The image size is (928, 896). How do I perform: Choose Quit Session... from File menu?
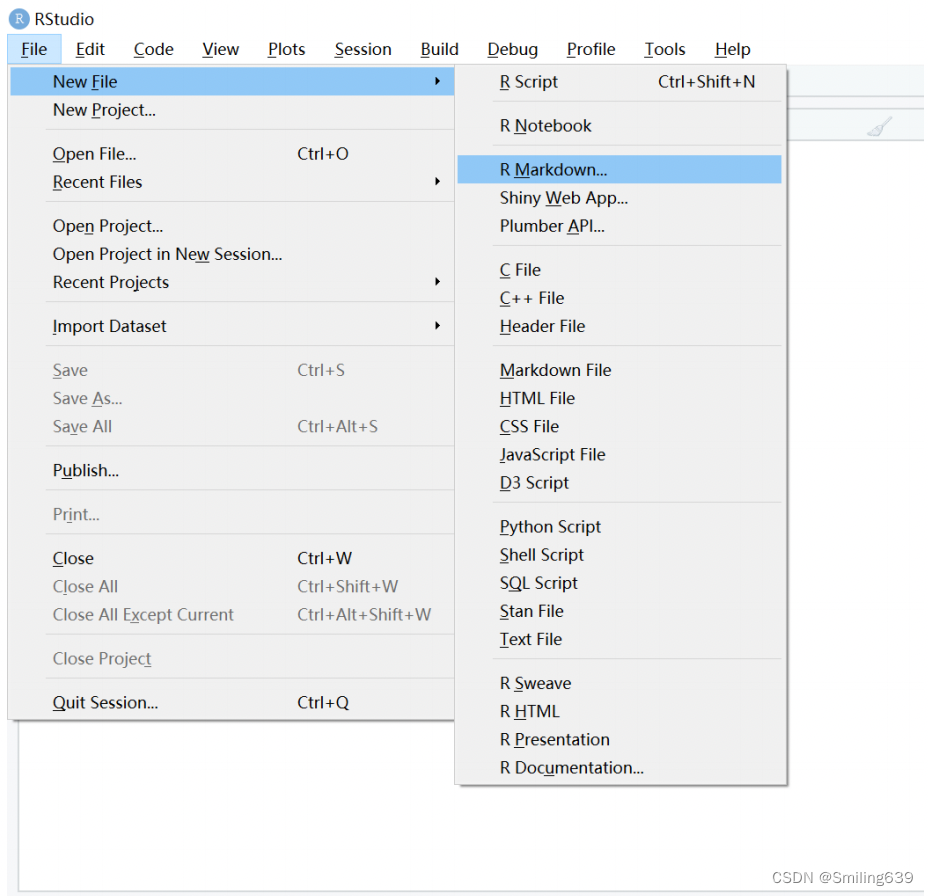click(232, 702)
